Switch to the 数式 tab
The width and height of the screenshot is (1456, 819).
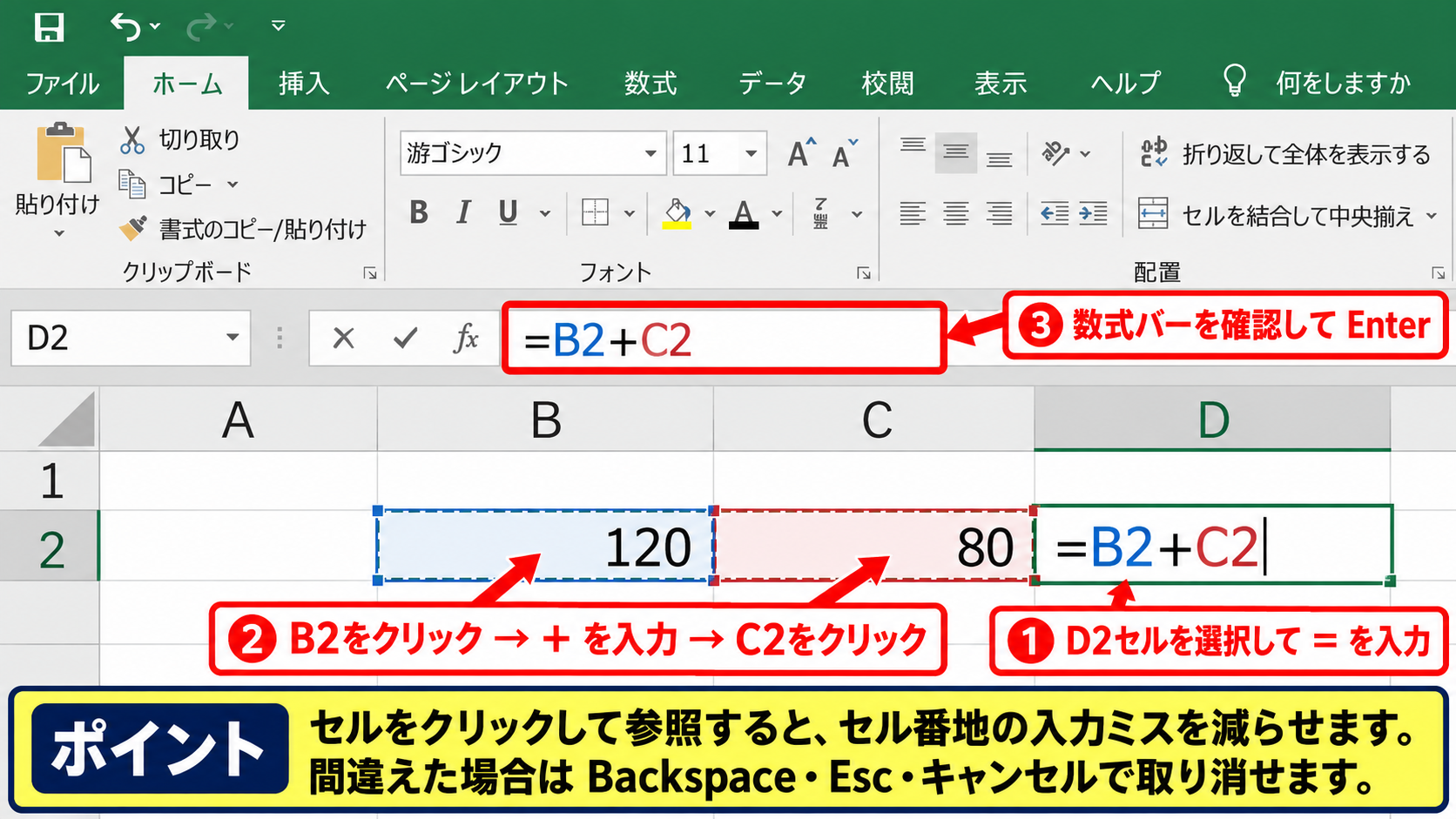pos(650,84)
